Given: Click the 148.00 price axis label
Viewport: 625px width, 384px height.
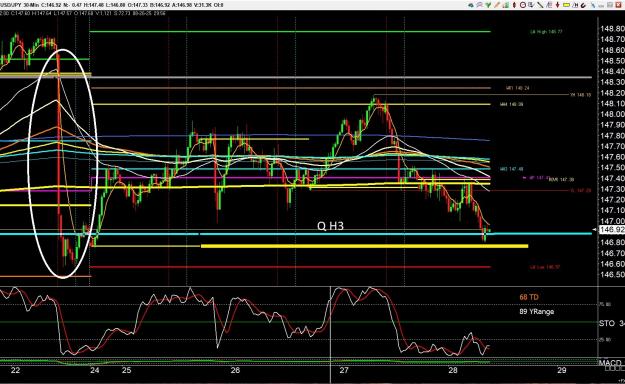Looking at the screenshot, I should (612, 114).
